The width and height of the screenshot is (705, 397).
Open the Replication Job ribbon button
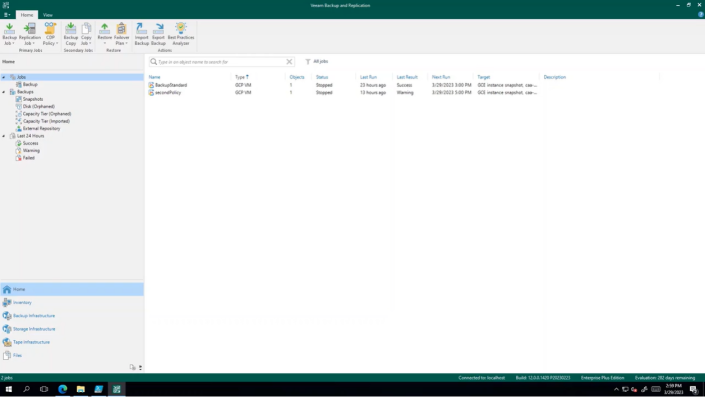[x=29, y=34]
